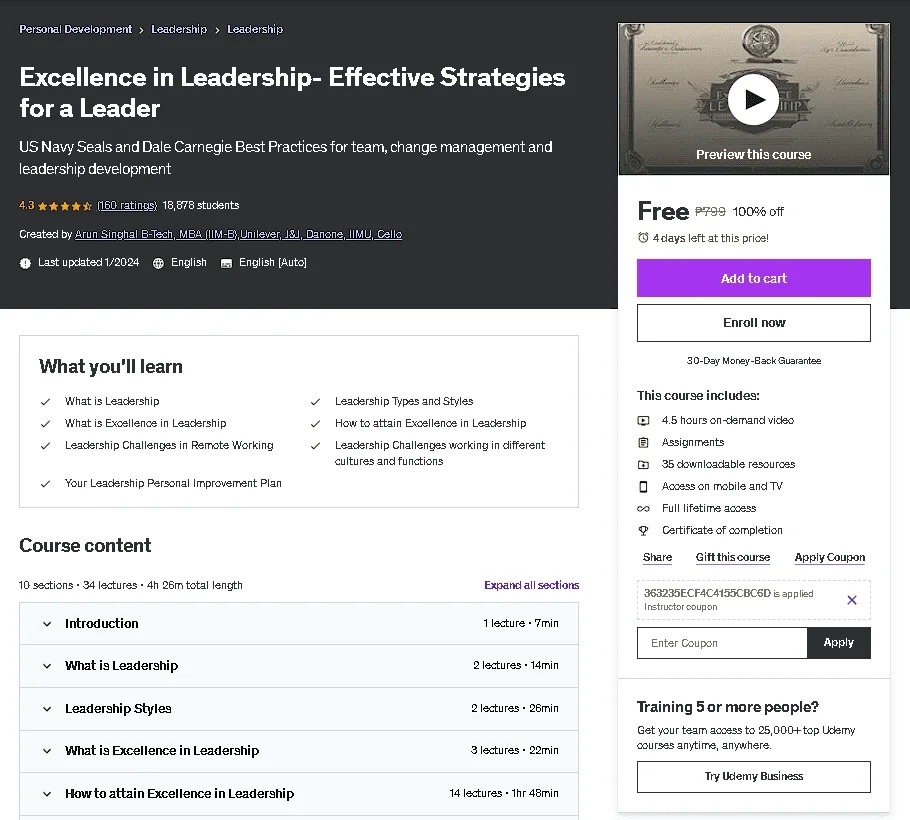Open Personal Development breadcrumb
Viewport: 910px width, 820px height.
[75, 29]
